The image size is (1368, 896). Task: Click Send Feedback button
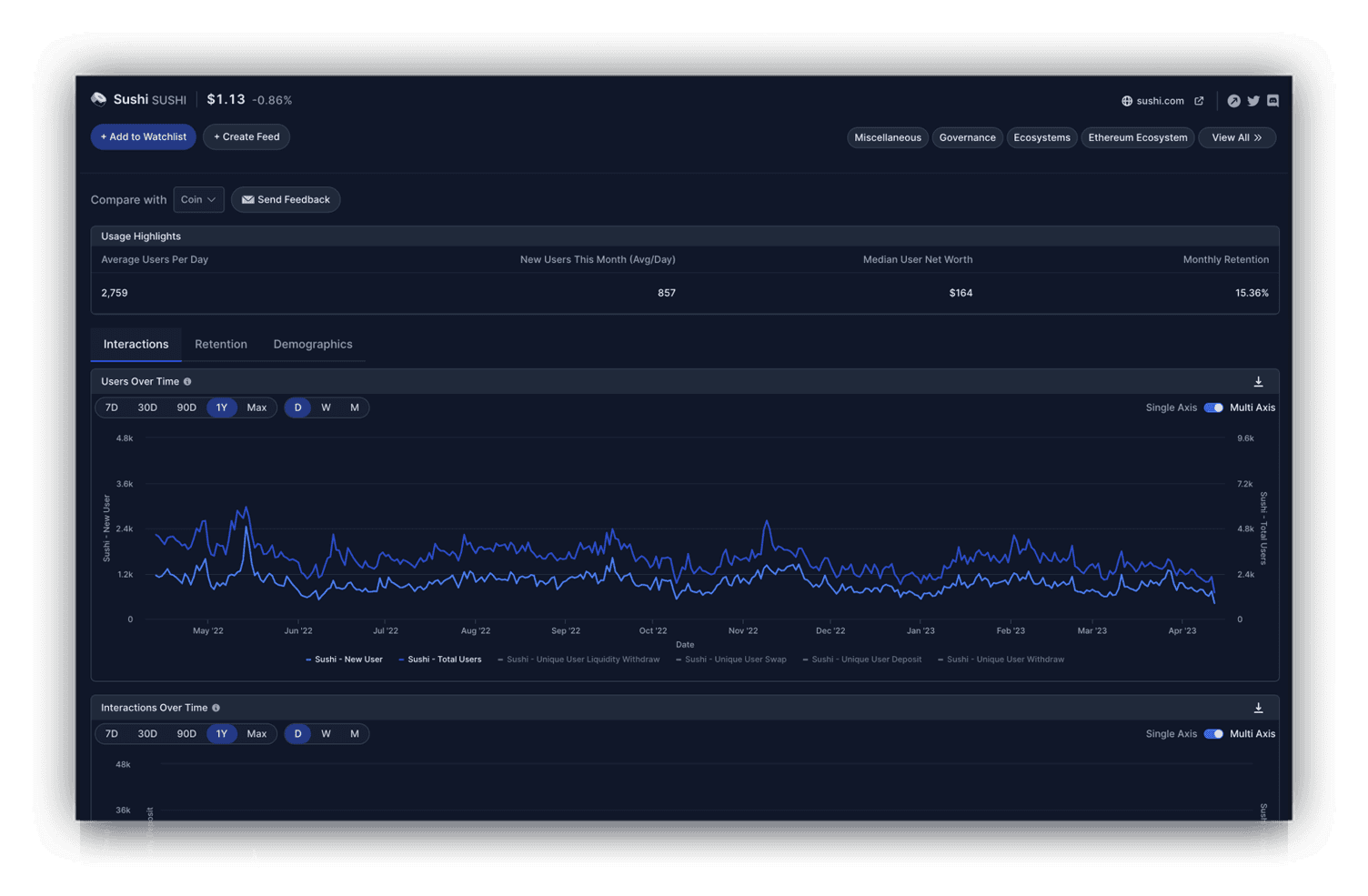tap(286, 199)
